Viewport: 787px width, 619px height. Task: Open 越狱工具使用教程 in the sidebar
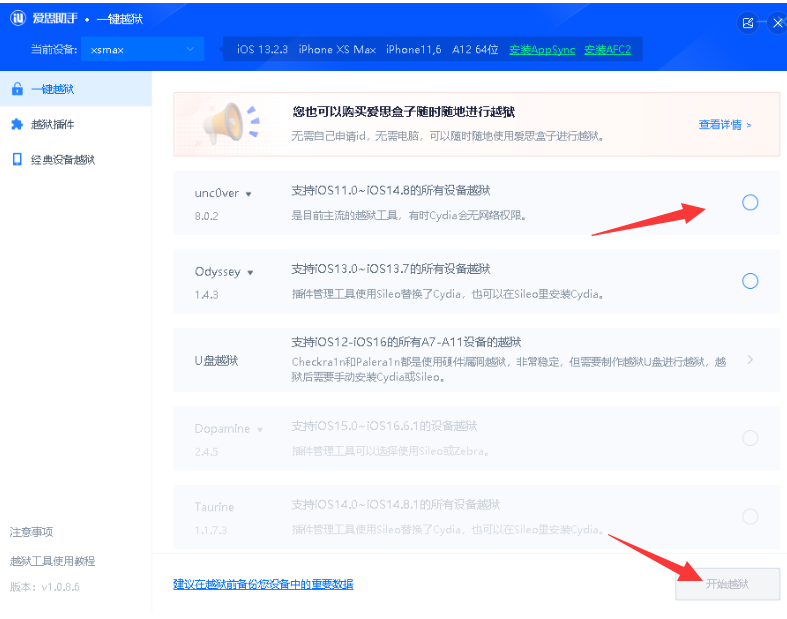[52, 561]
